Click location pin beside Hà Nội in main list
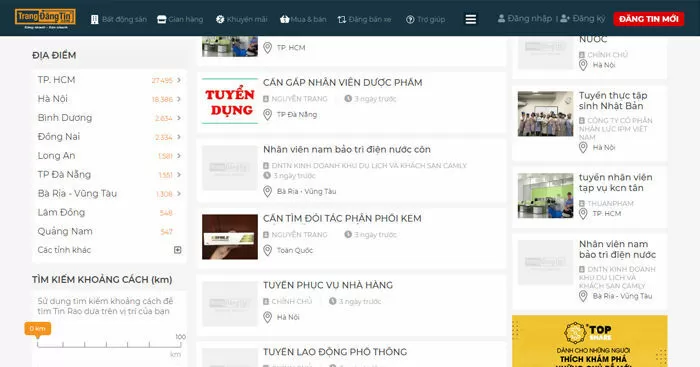The image size is (700, 367). (267, 317)
